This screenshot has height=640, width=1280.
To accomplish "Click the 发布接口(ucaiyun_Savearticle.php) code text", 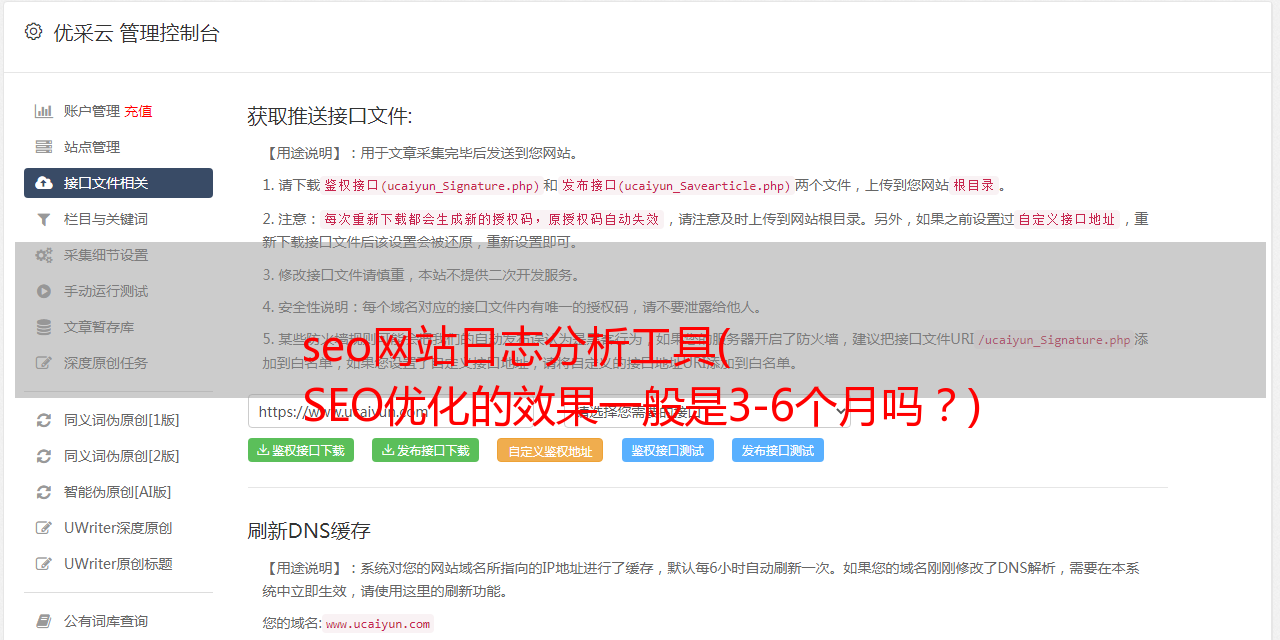I will (x=676, y=186).
